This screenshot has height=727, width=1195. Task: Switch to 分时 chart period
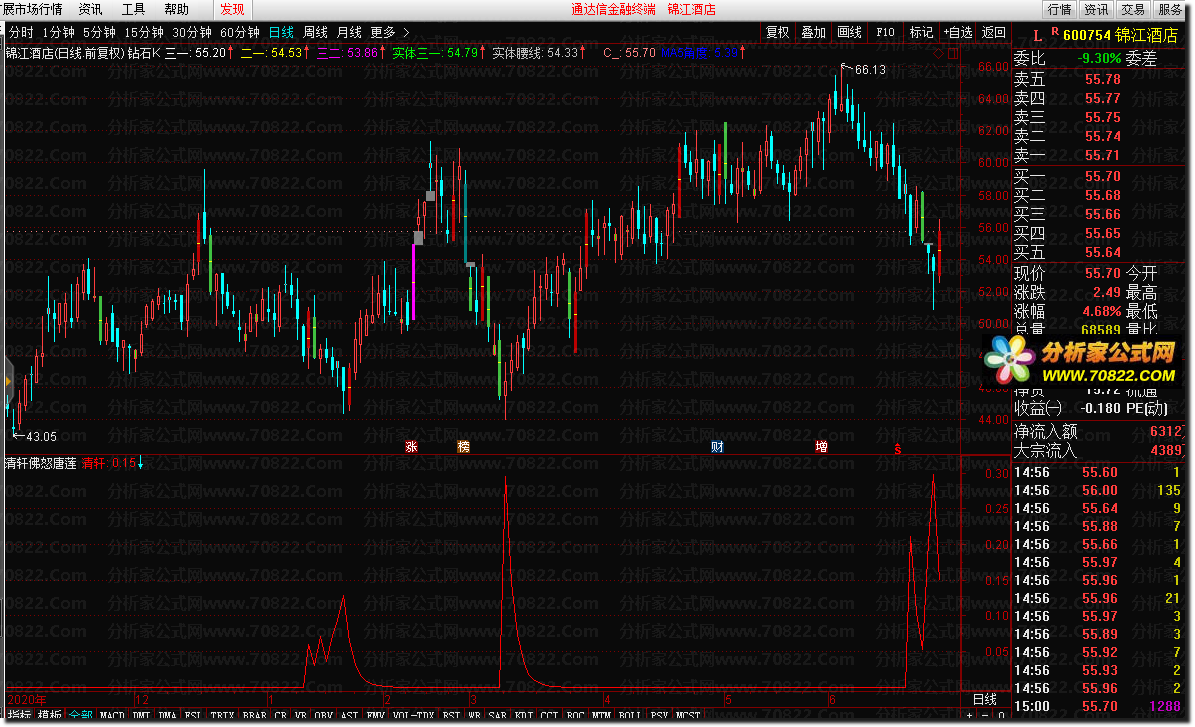[x=21, y=32]
